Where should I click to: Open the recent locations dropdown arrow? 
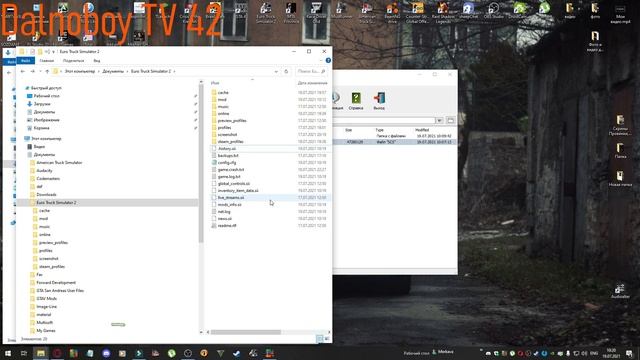(x=40, y=71)
